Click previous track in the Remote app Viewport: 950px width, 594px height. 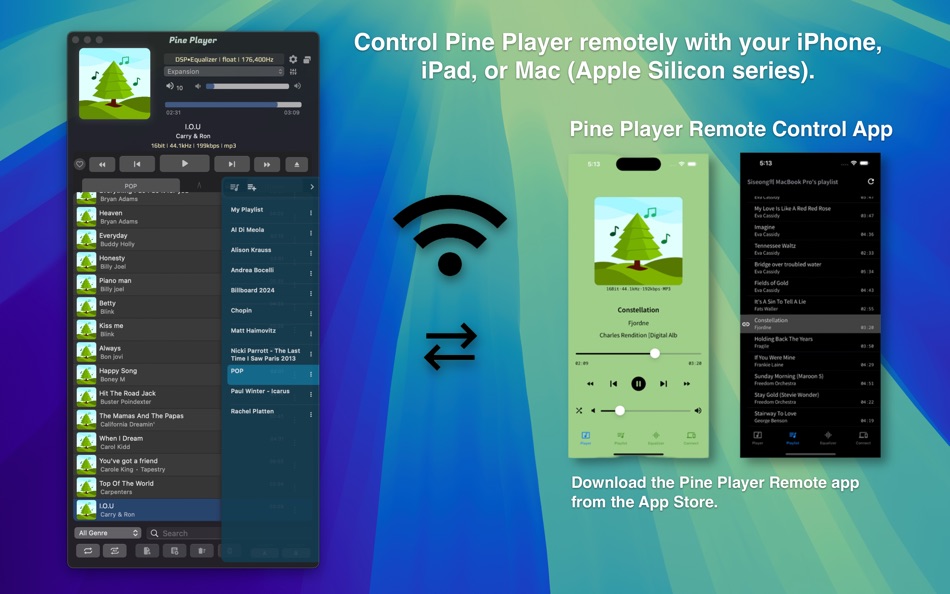(613, 384)
